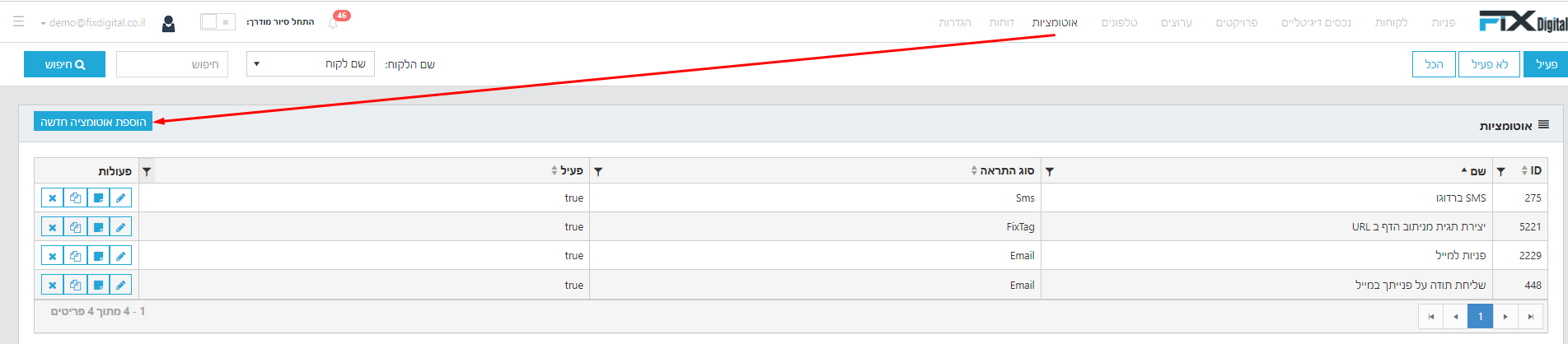This screenshot has height=344, width=1568.
Task: Open the hamburger menu icon
Action: [x=18, y=22]
